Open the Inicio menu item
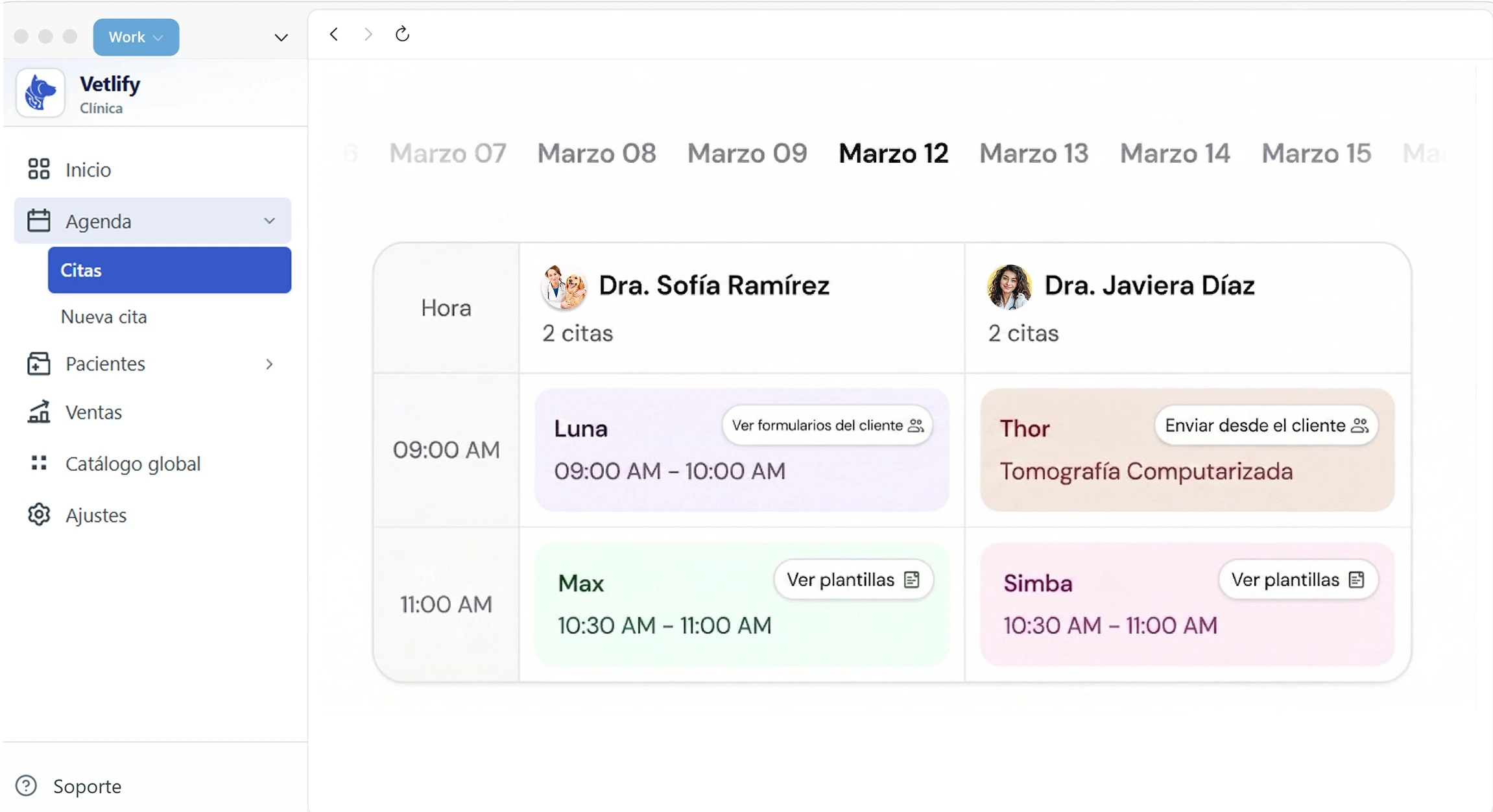 pos(152,169)
